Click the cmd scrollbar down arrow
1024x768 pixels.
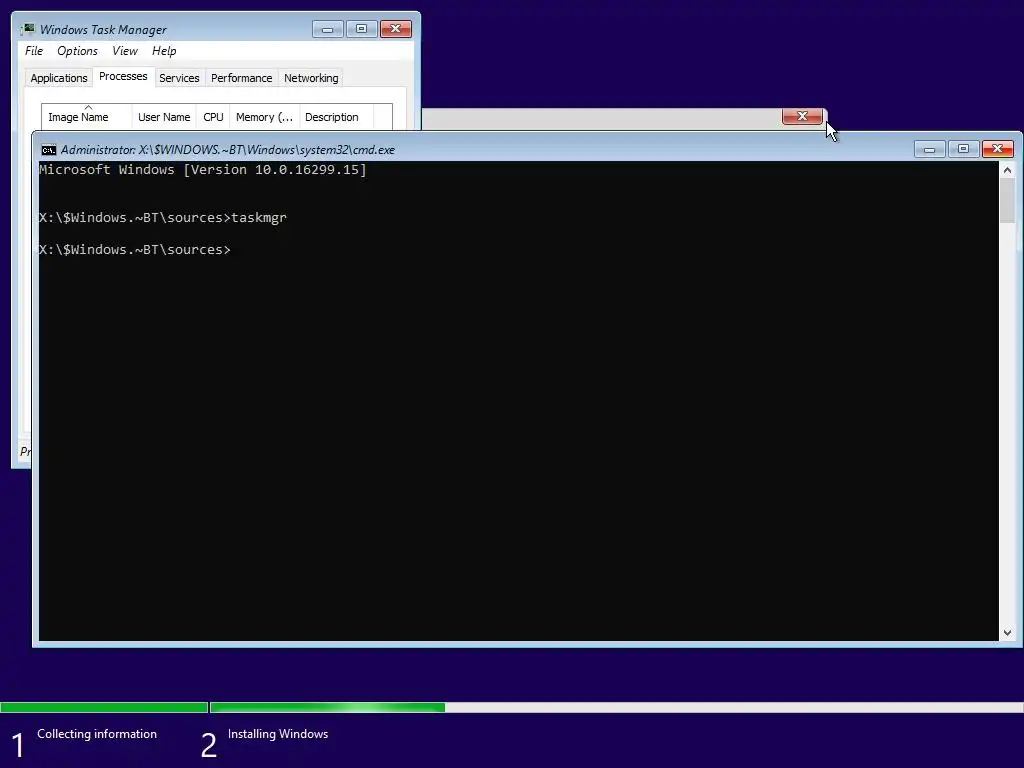1007,632
